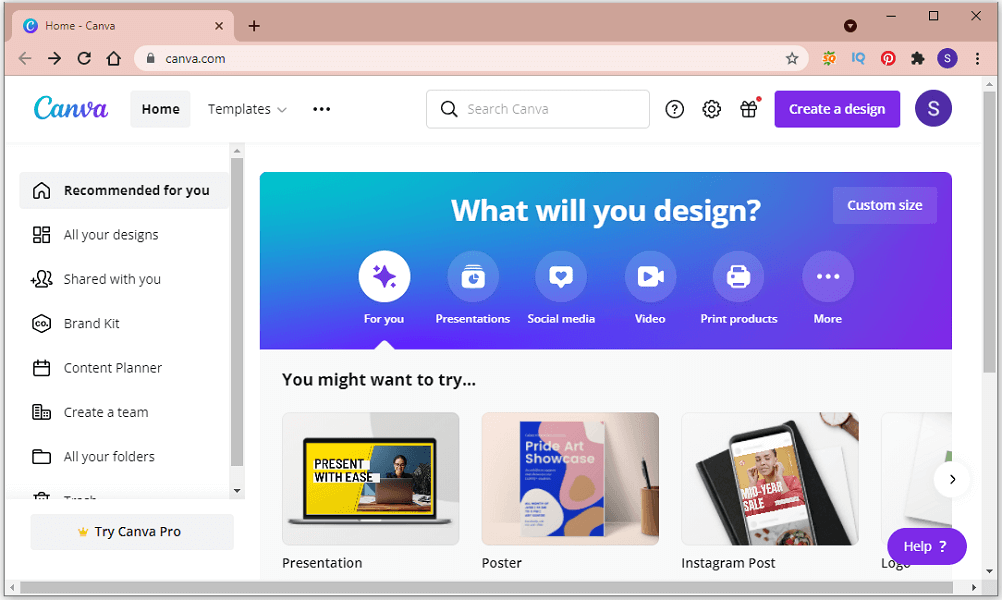Image resolution: width=1002 pixels, height=600 pixels.
Task: Select the For you sparkle icon
Action: [384, 276]
